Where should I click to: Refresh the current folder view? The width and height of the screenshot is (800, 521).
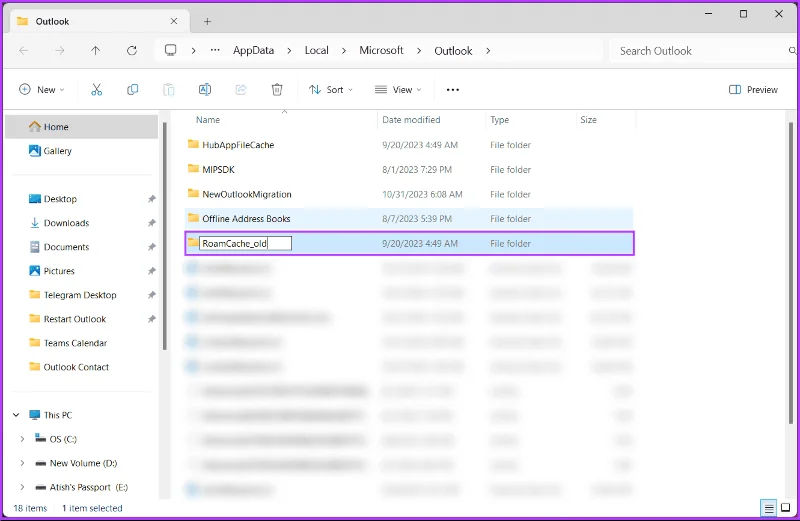(132, 51)
